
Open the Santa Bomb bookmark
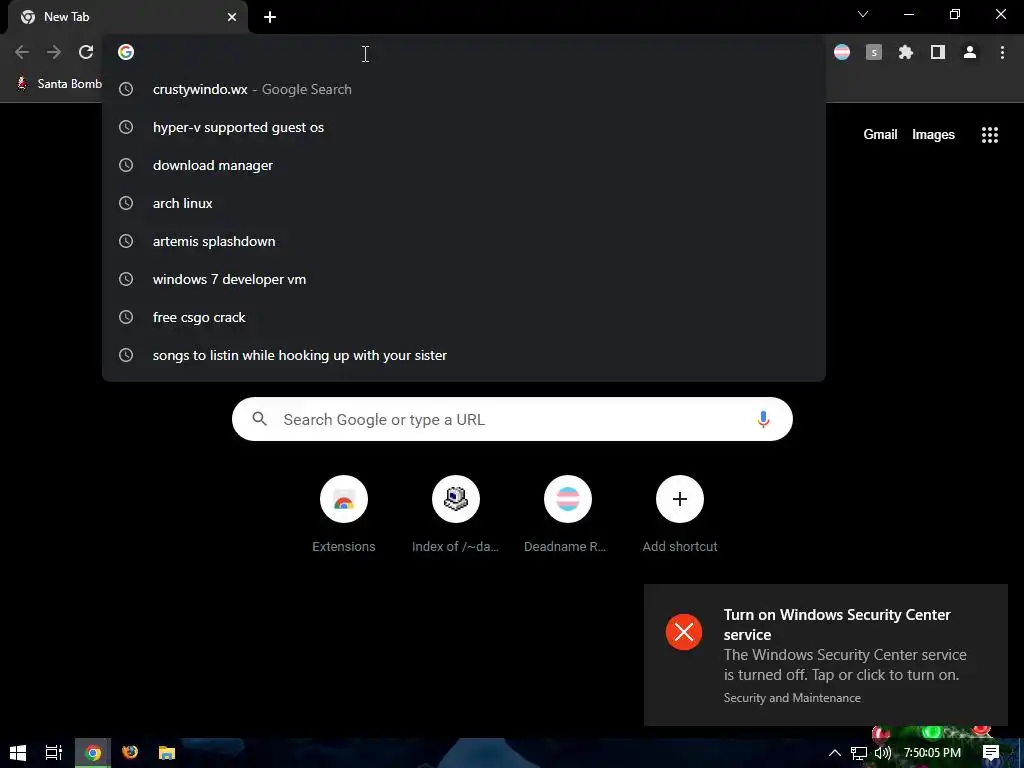coord(59,84)
